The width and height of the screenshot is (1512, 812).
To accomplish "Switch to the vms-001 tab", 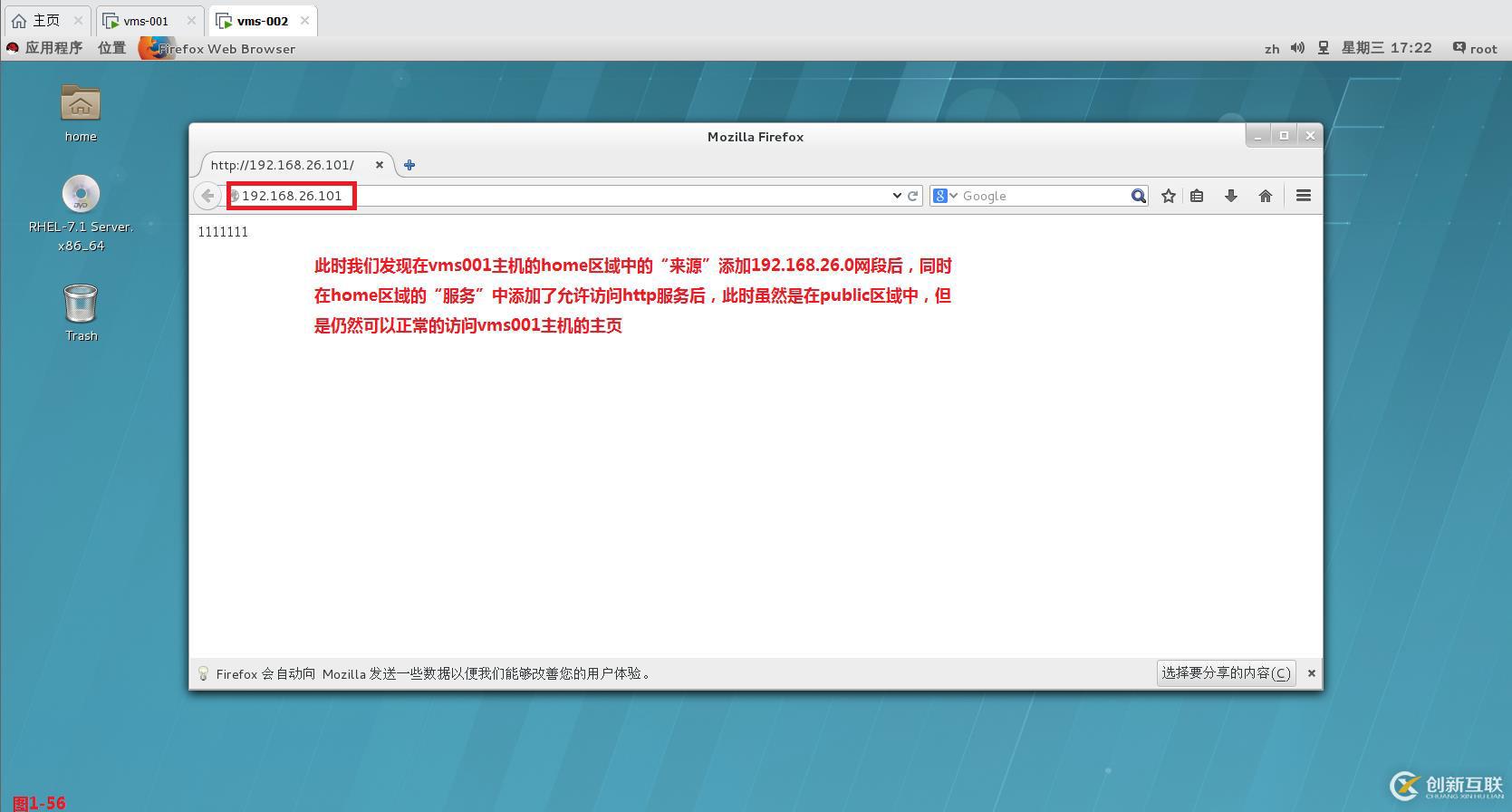I will [x=150, y=20].
